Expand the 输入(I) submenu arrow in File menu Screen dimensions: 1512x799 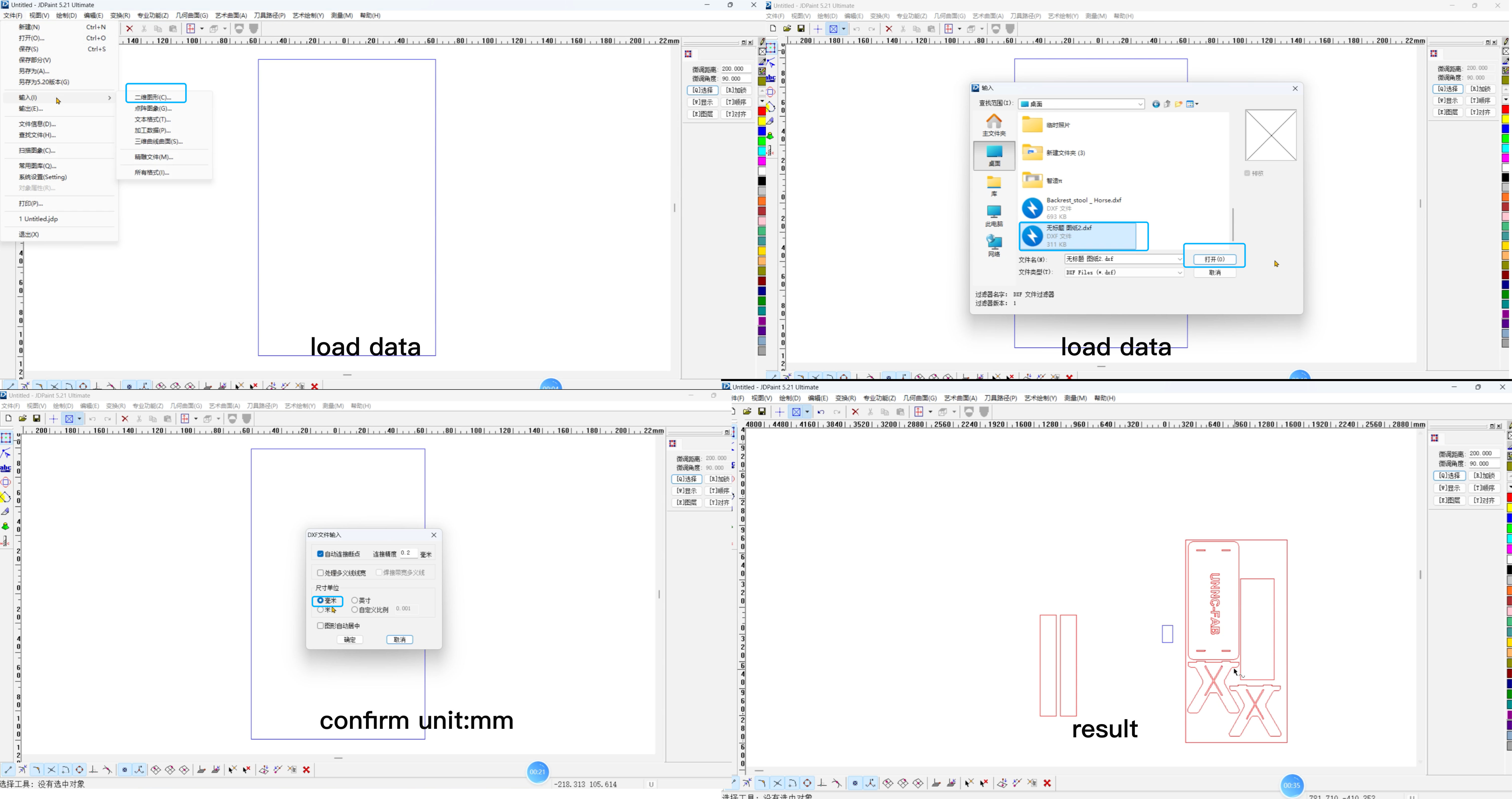pyautogui.click(x=110, y=98)
